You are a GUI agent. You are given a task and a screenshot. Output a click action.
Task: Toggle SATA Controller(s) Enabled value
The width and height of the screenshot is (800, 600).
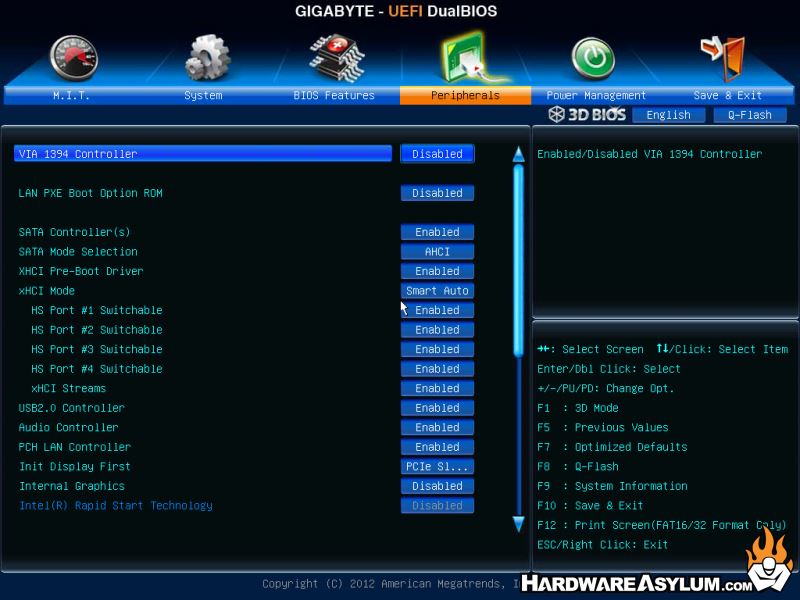tap(437, 232)
